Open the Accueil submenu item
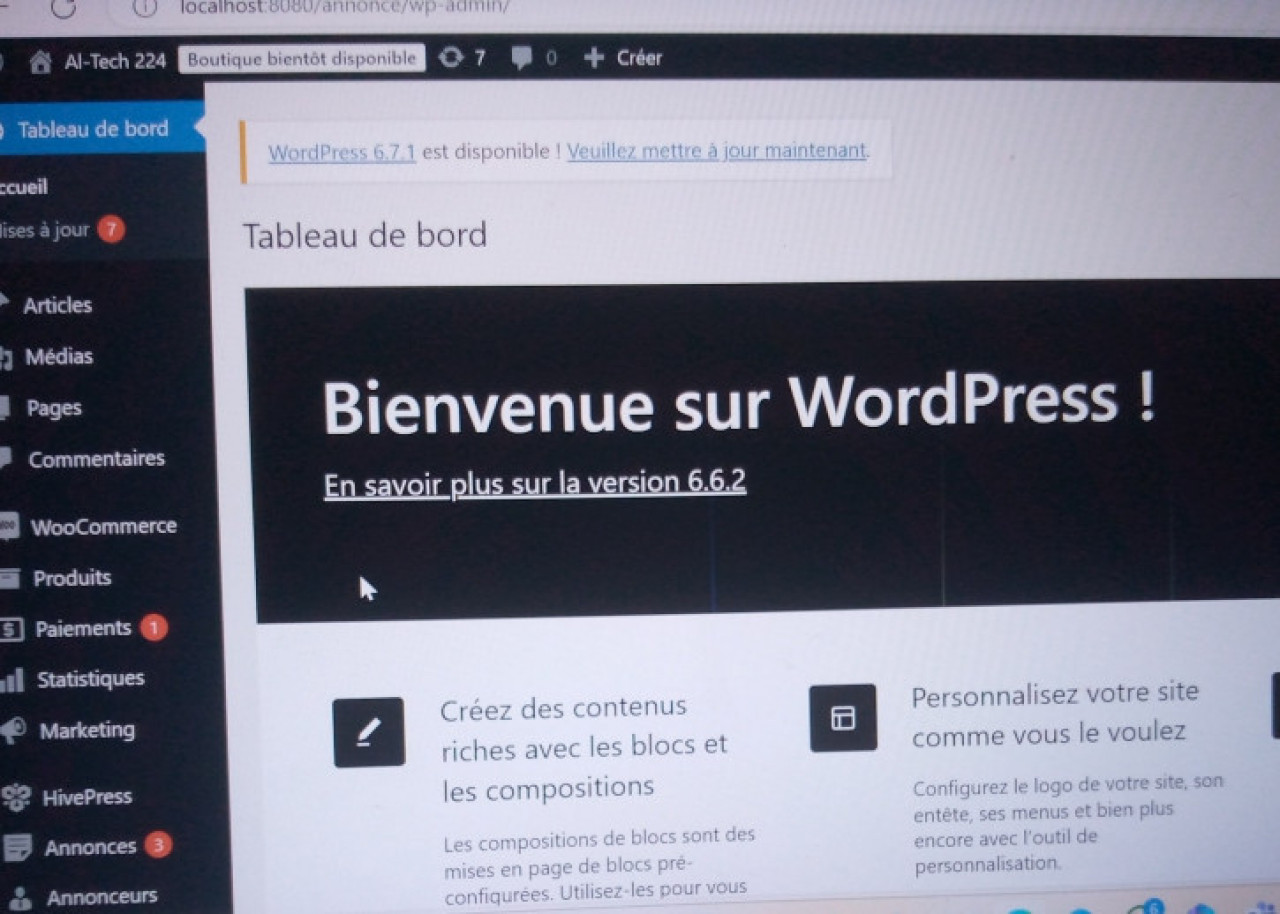Viewport: 1280px width, 914px height. tap(24, 187)
